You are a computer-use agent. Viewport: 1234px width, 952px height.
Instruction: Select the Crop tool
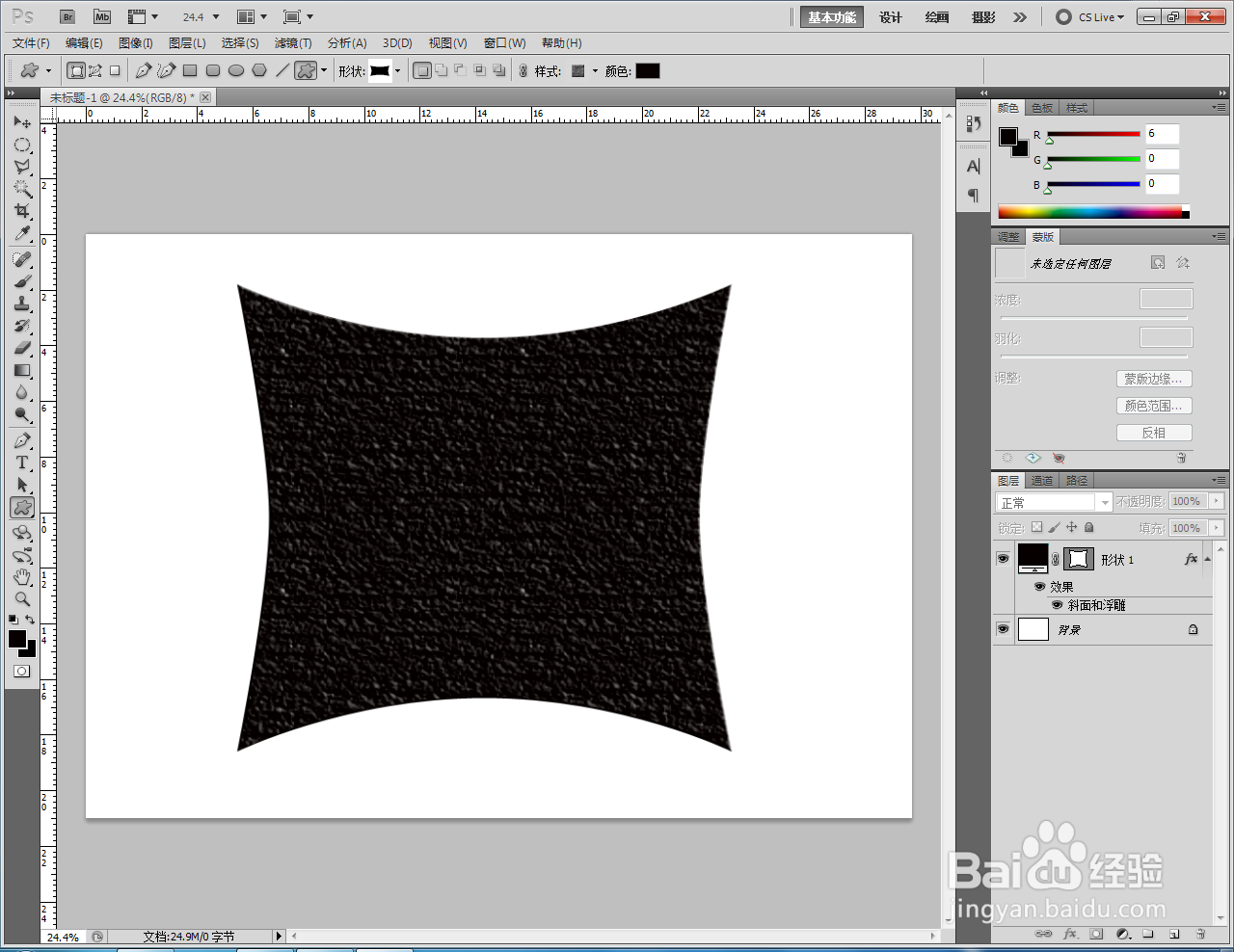click(x=22, y=211)
